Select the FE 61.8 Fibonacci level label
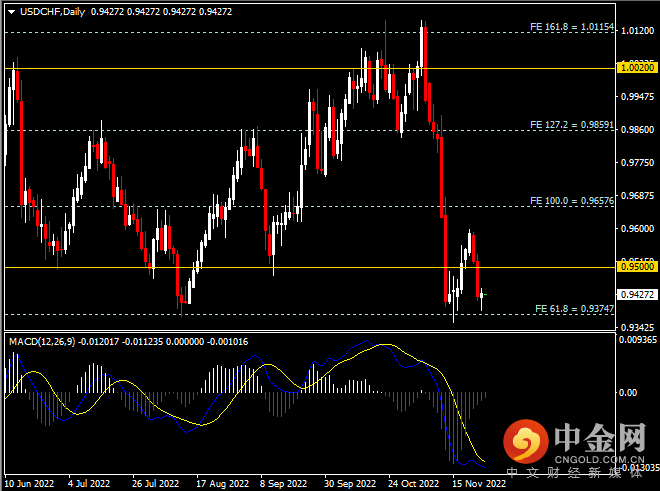660x491 pixels. pyautogui.click(x=573, y=308)
